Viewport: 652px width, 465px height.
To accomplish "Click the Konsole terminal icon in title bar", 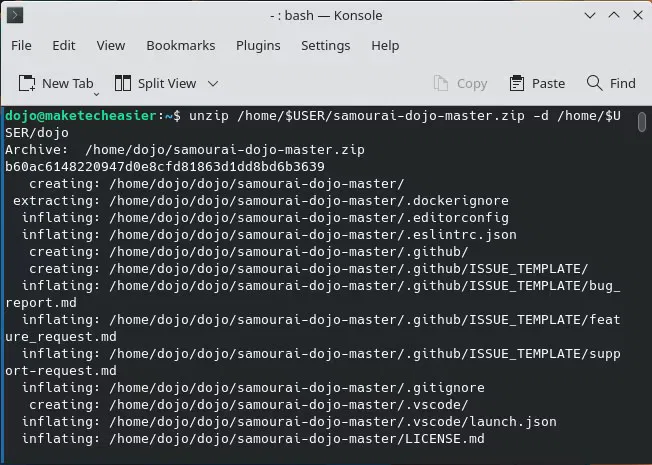I will [15, 16].
